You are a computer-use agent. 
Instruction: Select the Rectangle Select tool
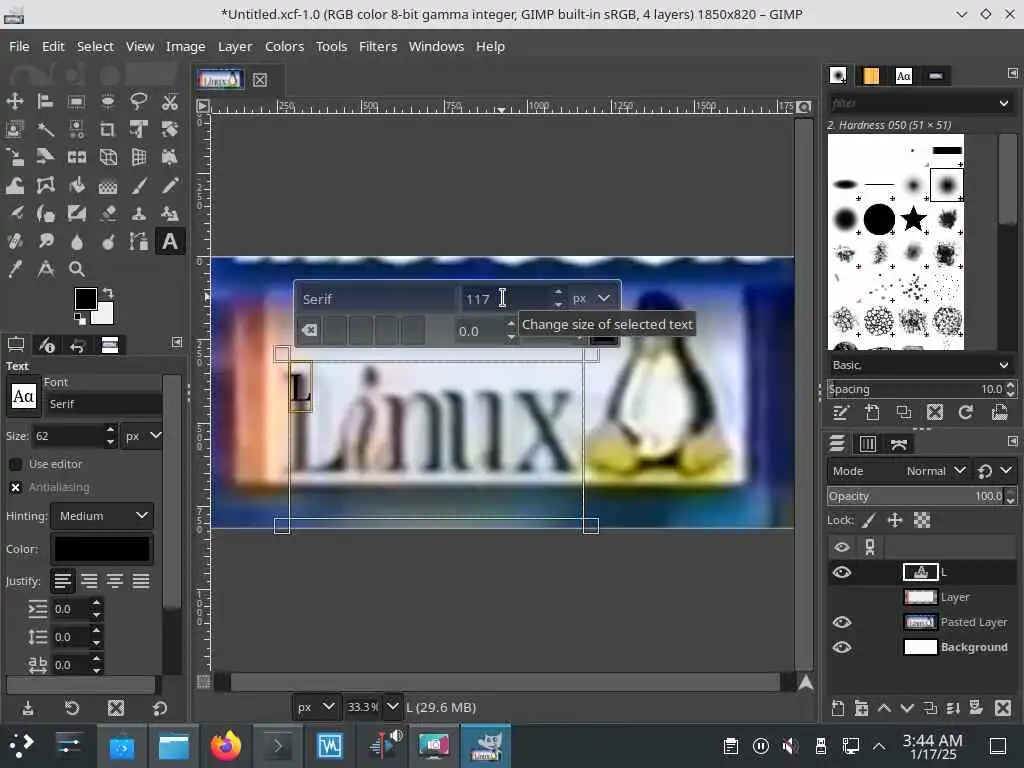76,101
